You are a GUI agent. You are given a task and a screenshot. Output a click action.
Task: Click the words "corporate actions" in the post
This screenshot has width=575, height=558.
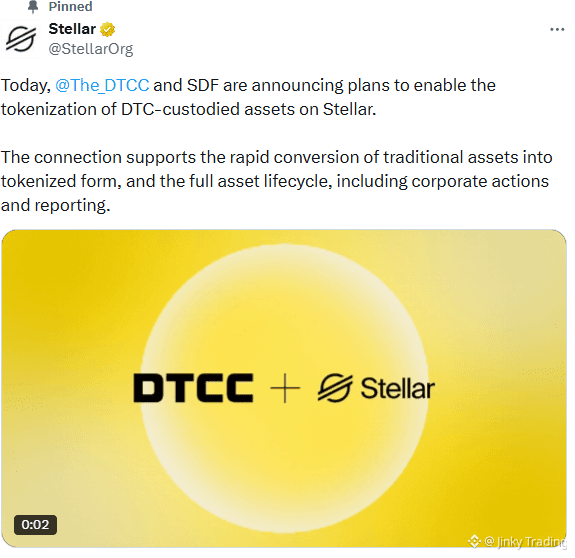pos(480,181)
